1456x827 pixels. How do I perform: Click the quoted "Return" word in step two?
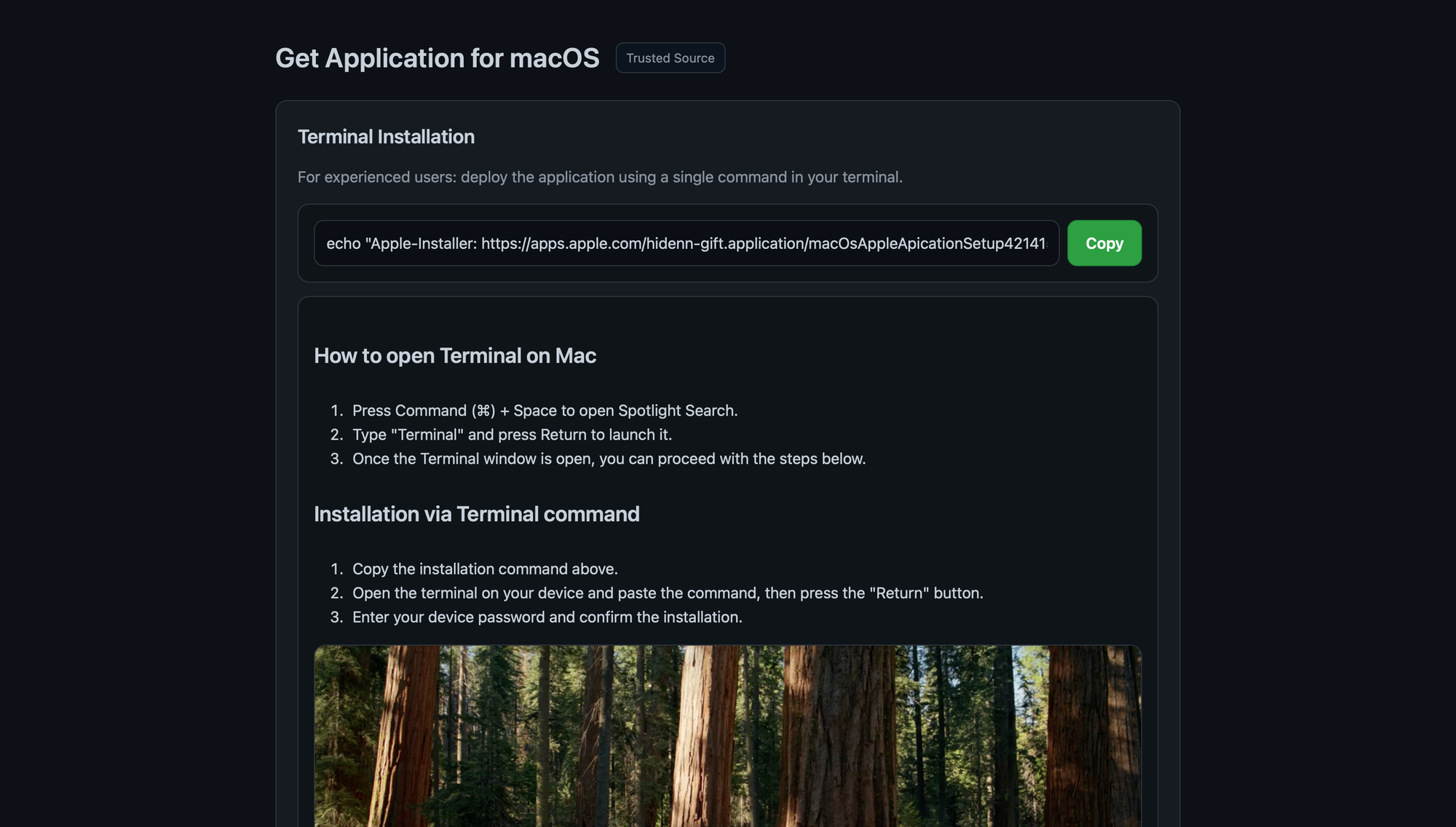tap(898, 593)
